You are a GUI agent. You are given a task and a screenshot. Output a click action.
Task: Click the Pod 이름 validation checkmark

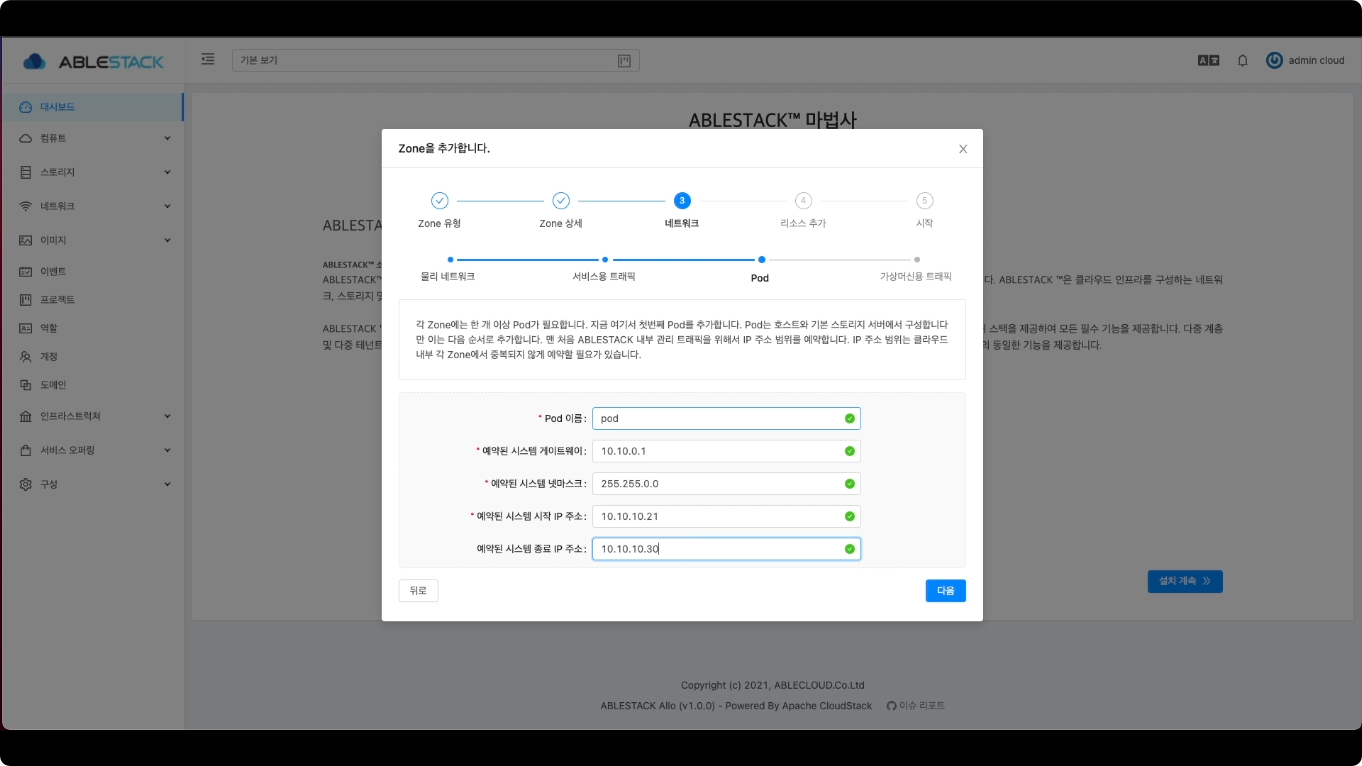point(850,418)
